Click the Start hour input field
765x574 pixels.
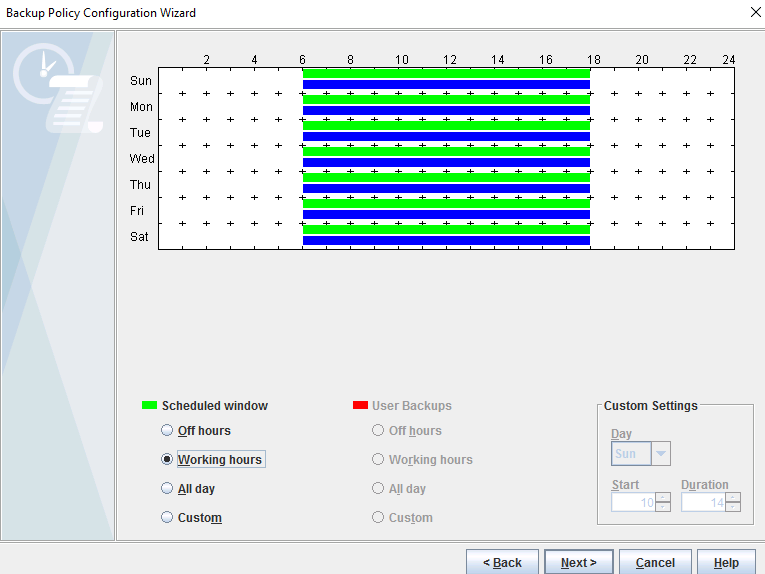[x=633, y=502]
